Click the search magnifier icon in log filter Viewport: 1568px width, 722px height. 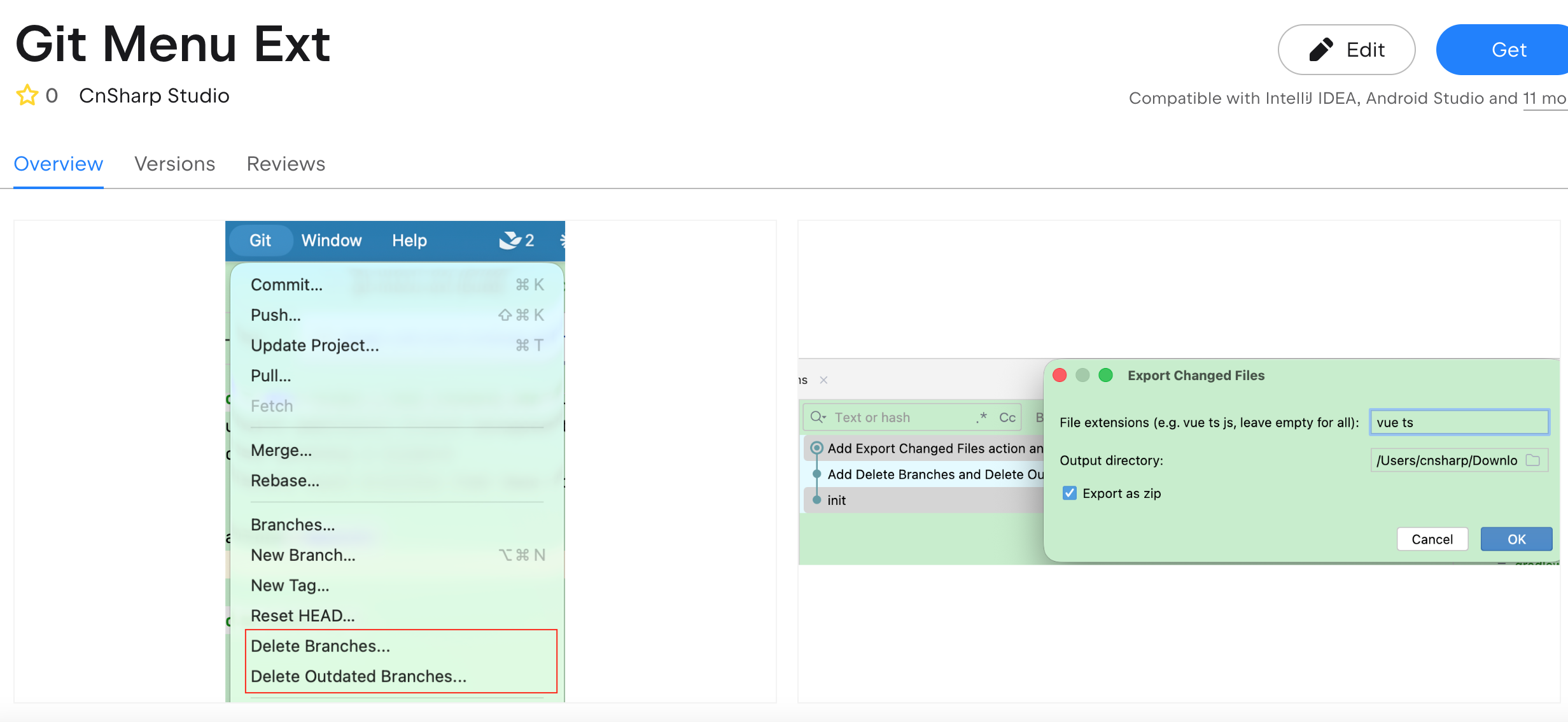(x=818, y=417)
